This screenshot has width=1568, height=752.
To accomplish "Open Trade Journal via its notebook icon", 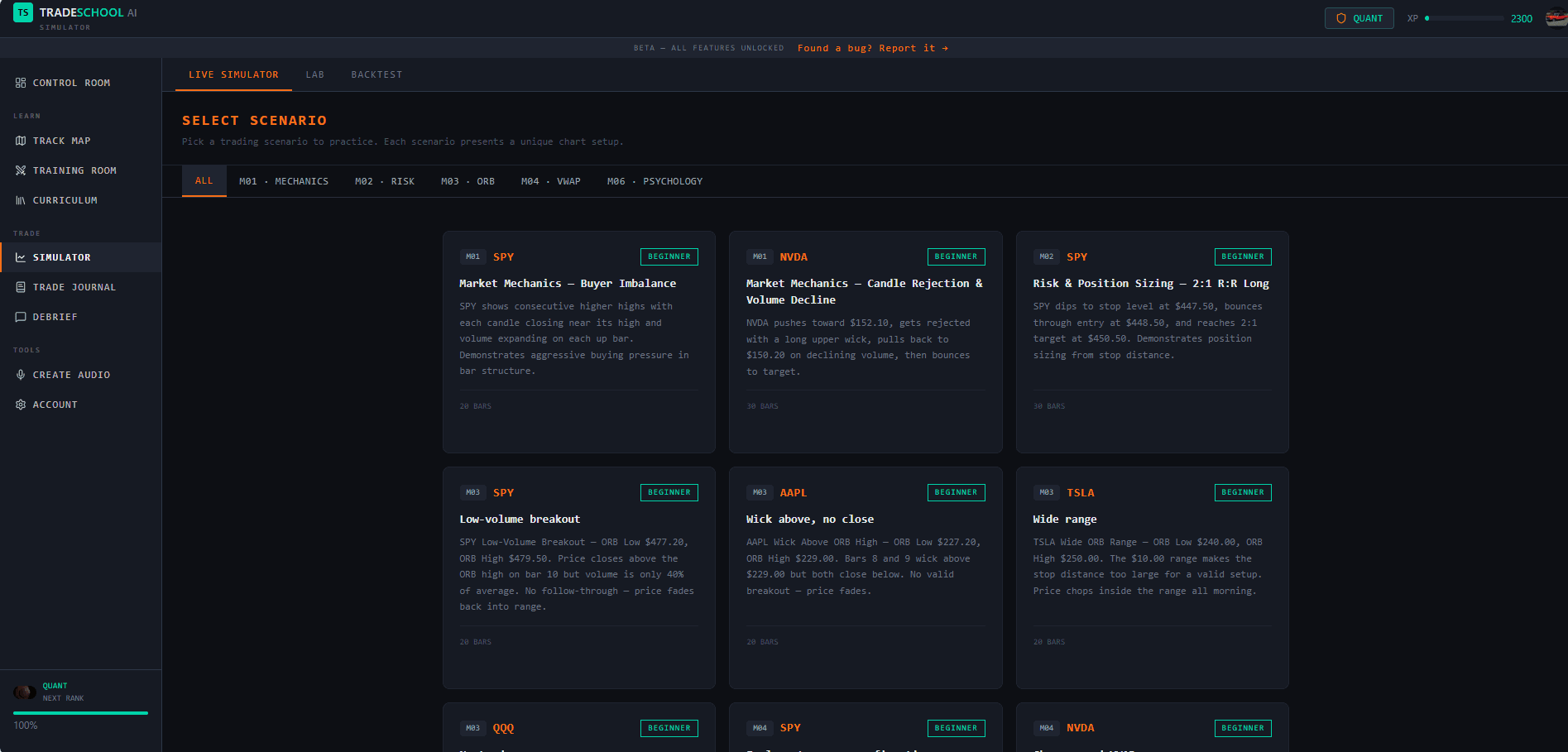I will [x=21, y=287].
